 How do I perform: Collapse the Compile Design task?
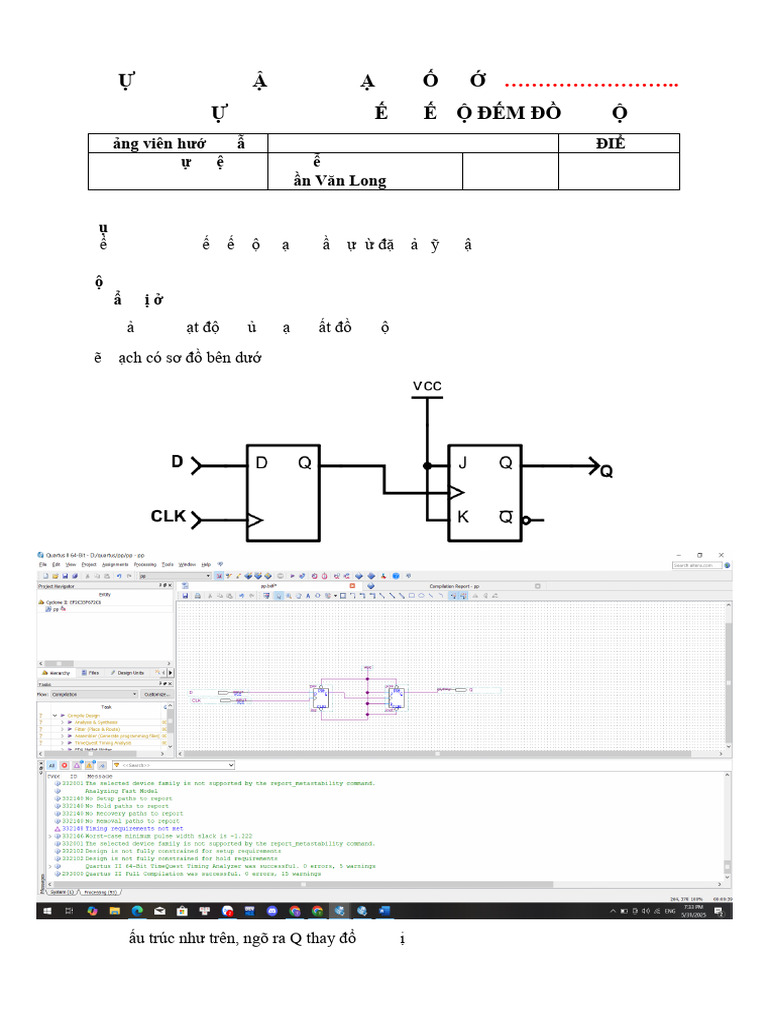(x=55, y=716)
